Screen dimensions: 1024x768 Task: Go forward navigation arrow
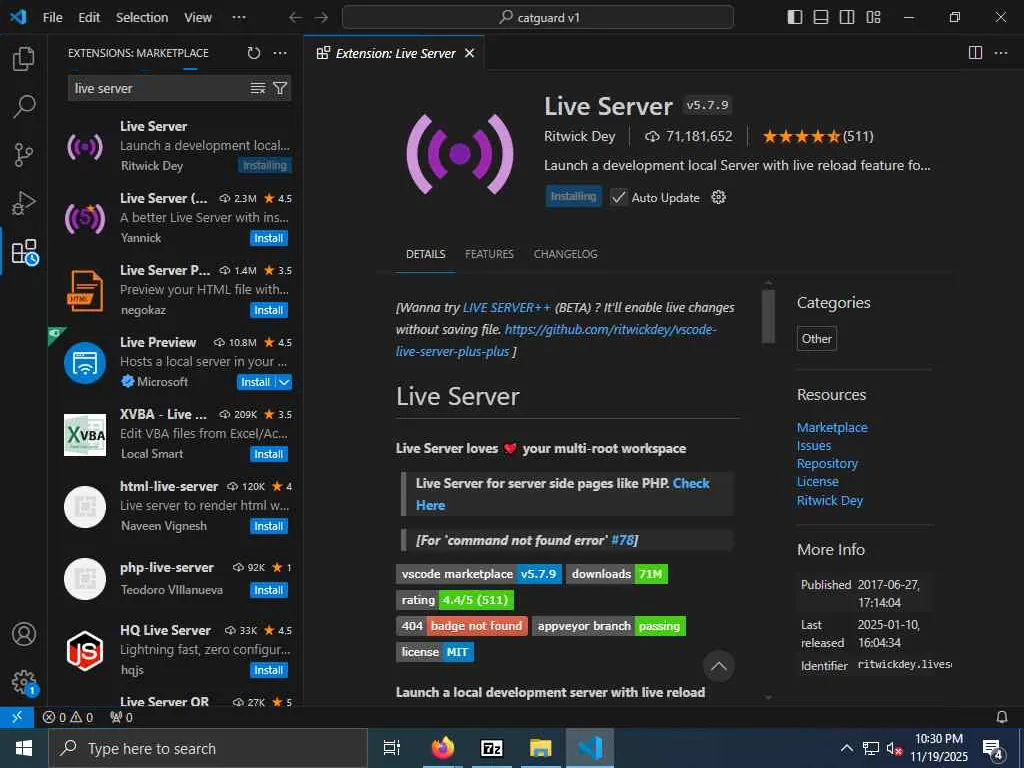(x=321, y=17)
